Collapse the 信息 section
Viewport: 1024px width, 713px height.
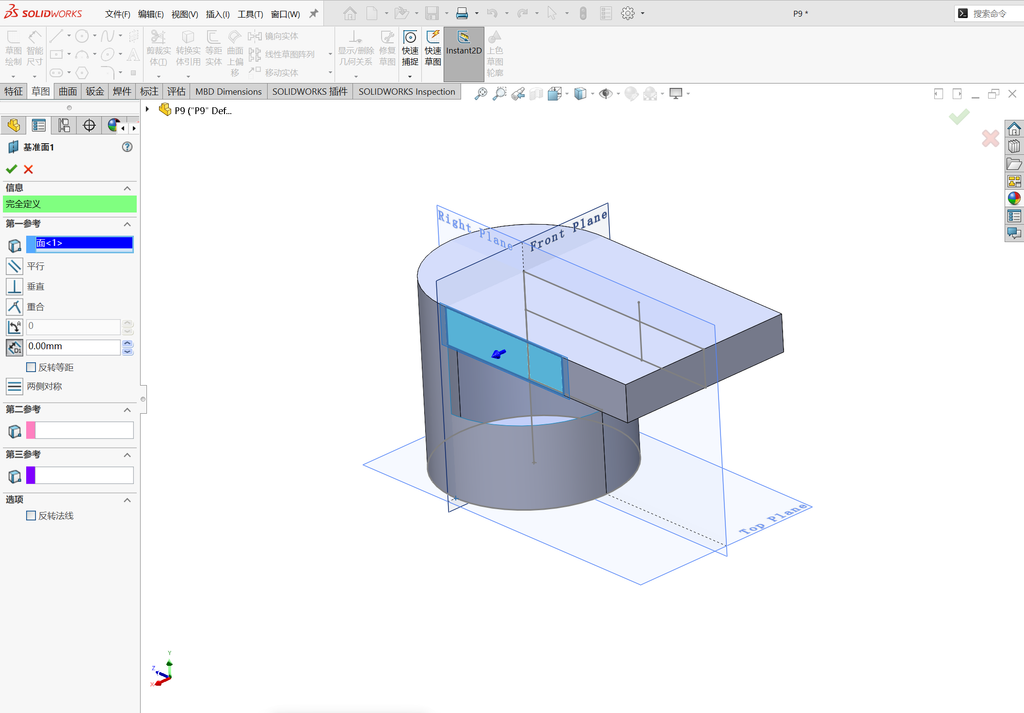pyautogui.click(x=127, y=188)
